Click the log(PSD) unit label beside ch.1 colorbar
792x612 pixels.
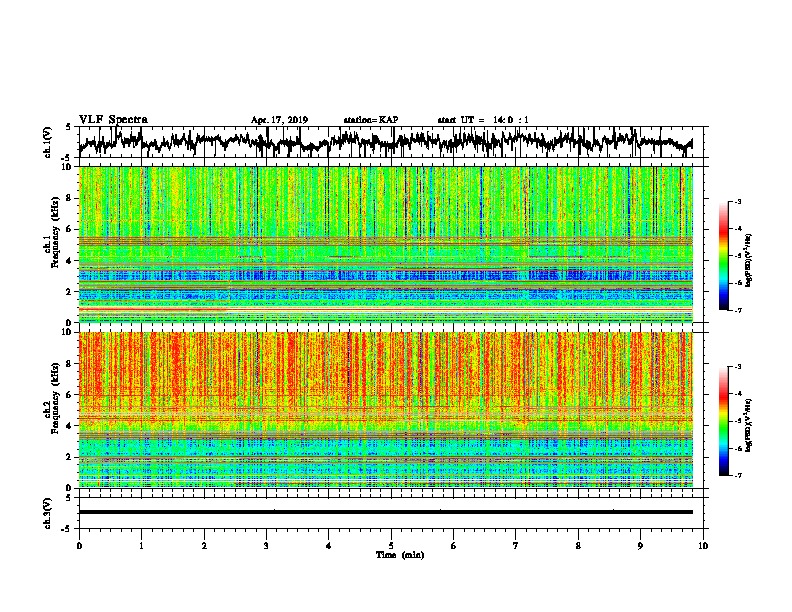pyautogui.click(x=749, y=260)
